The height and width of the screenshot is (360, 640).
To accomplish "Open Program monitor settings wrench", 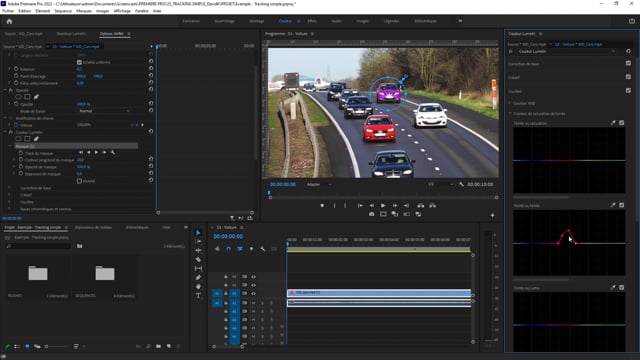I will [461, 184].
